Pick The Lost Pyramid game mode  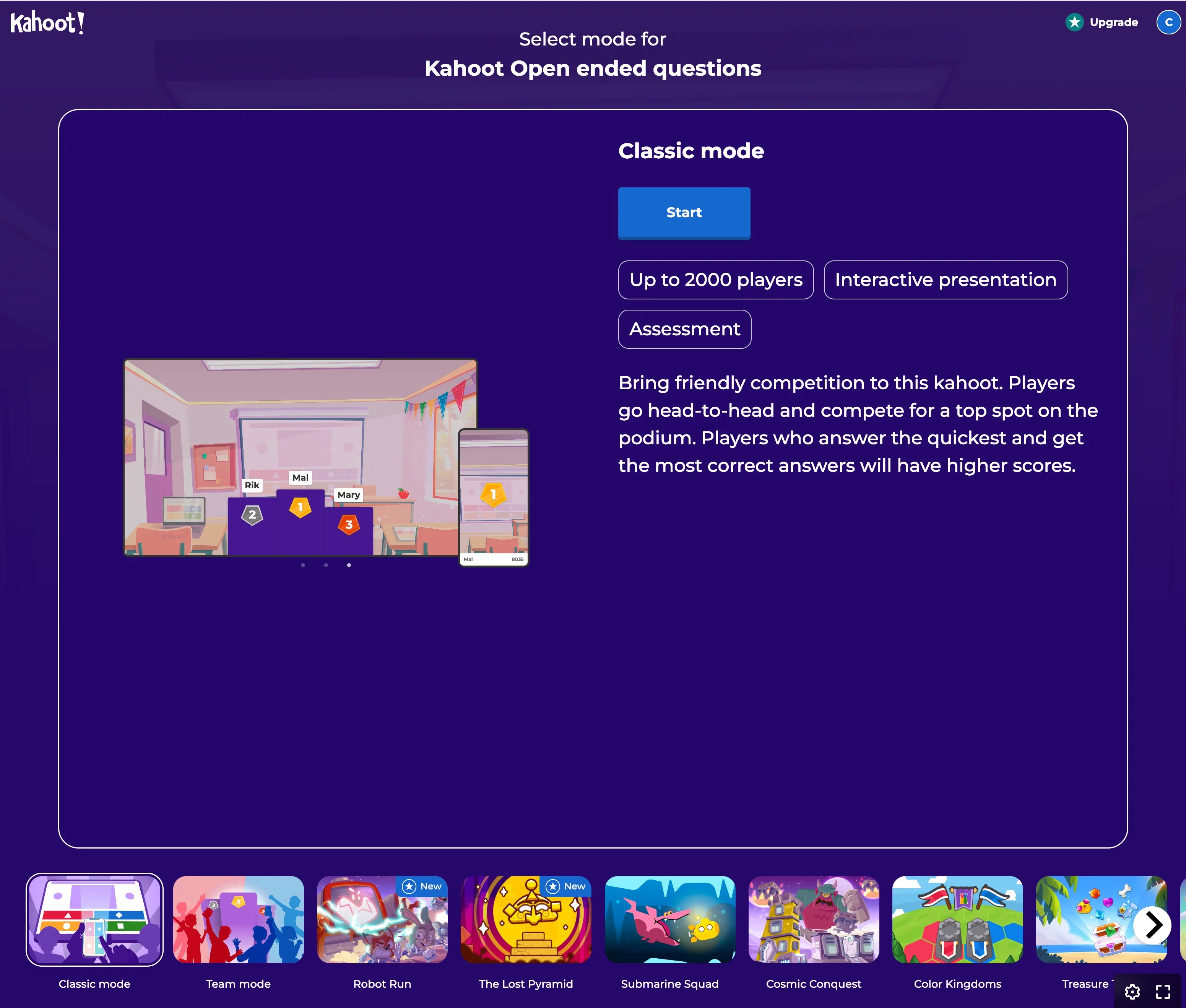[x=526, y=919]
